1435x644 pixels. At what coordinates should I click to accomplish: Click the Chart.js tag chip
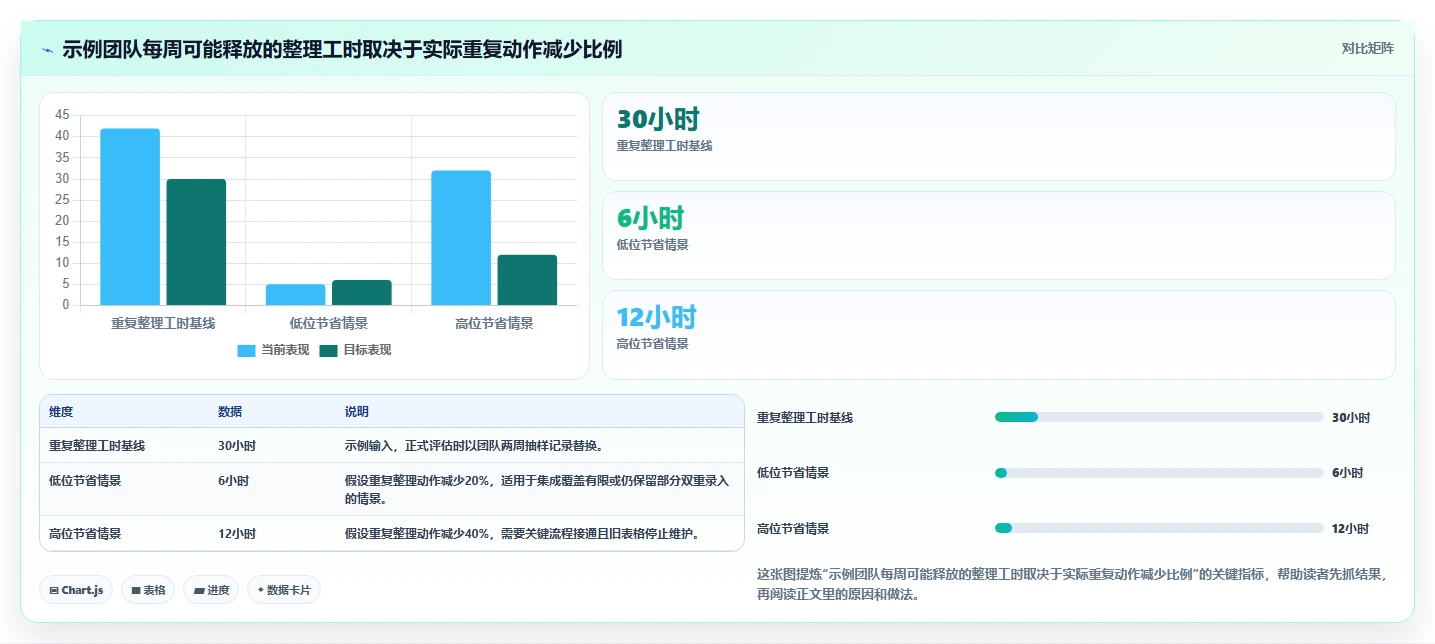tap(76, 590)
